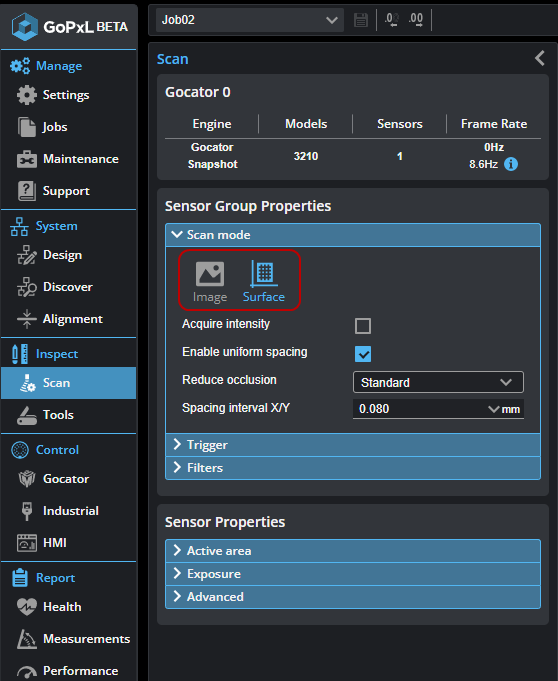Click the Tools icon in sidebar

tap(27, 415)
